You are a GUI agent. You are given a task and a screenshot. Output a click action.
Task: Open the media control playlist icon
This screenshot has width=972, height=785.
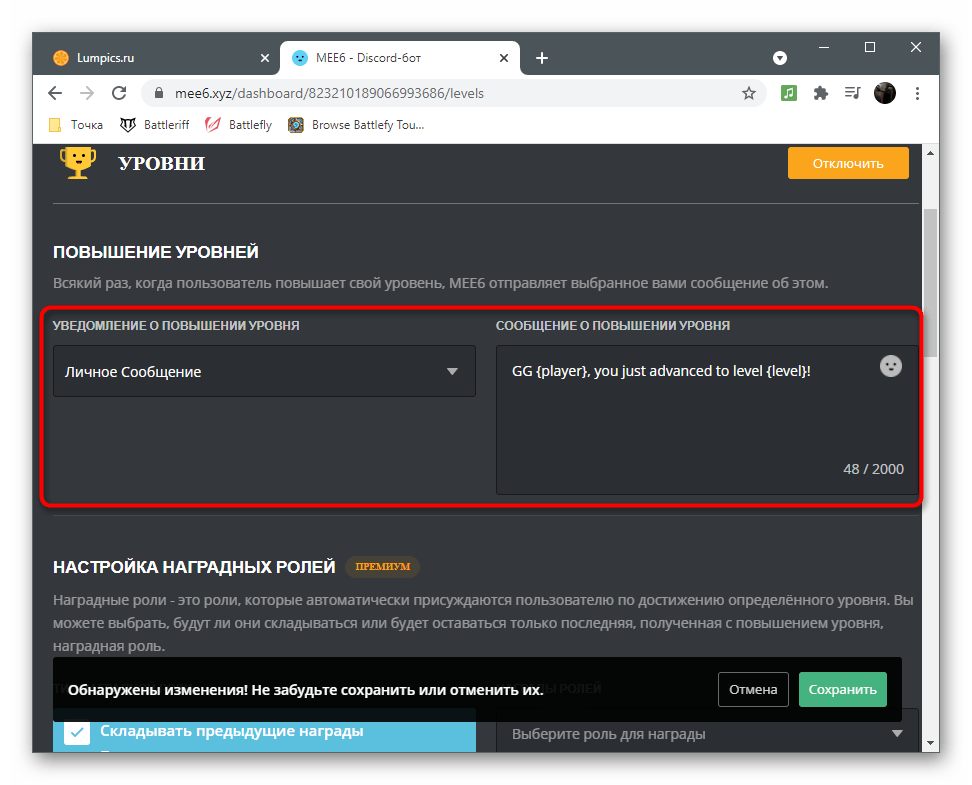click(852, 93)
